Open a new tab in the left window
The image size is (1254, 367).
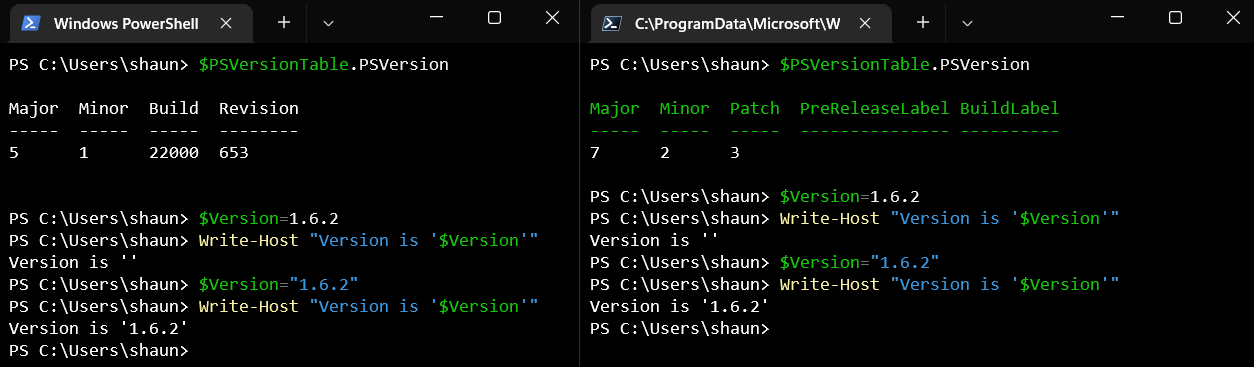tap(284, 22)
